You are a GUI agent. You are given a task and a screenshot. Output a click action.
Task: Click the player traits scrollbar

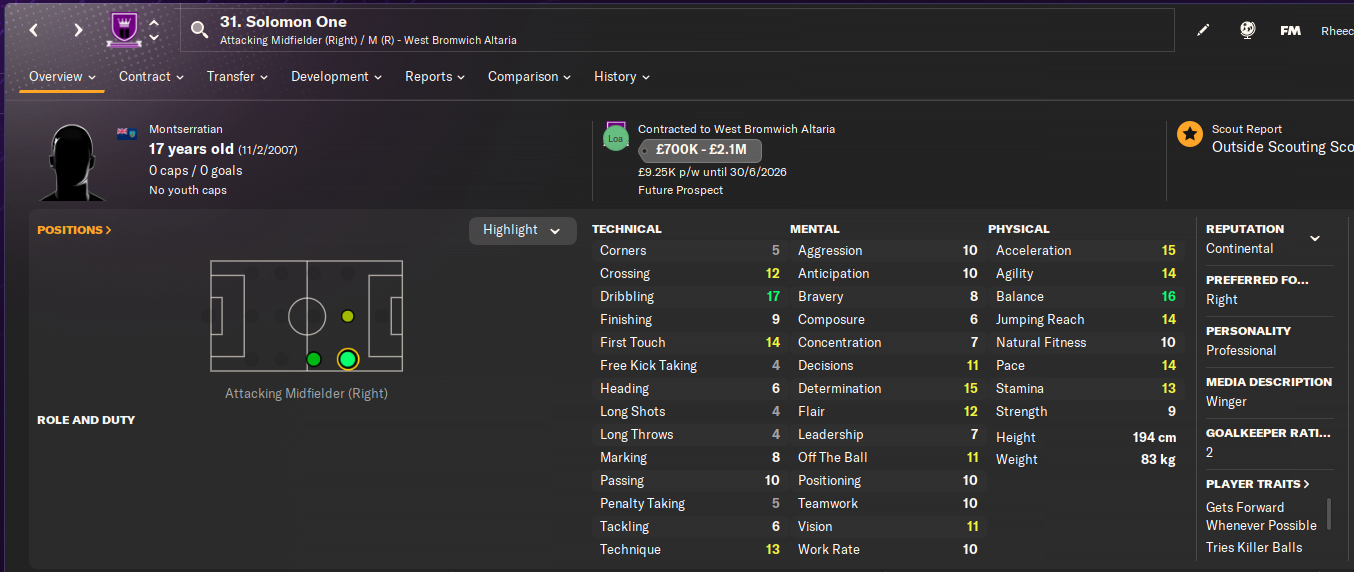click(1329, 514)
